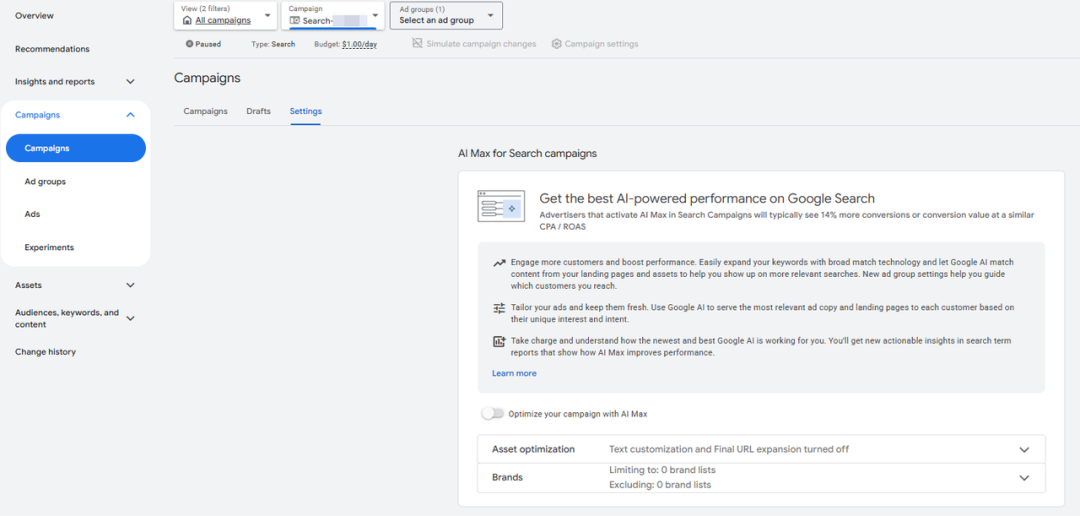Click 'Get the best AI-powered performance' heading
The image size is (1080, 516).
pyautogui.click(x=707, y=199)
